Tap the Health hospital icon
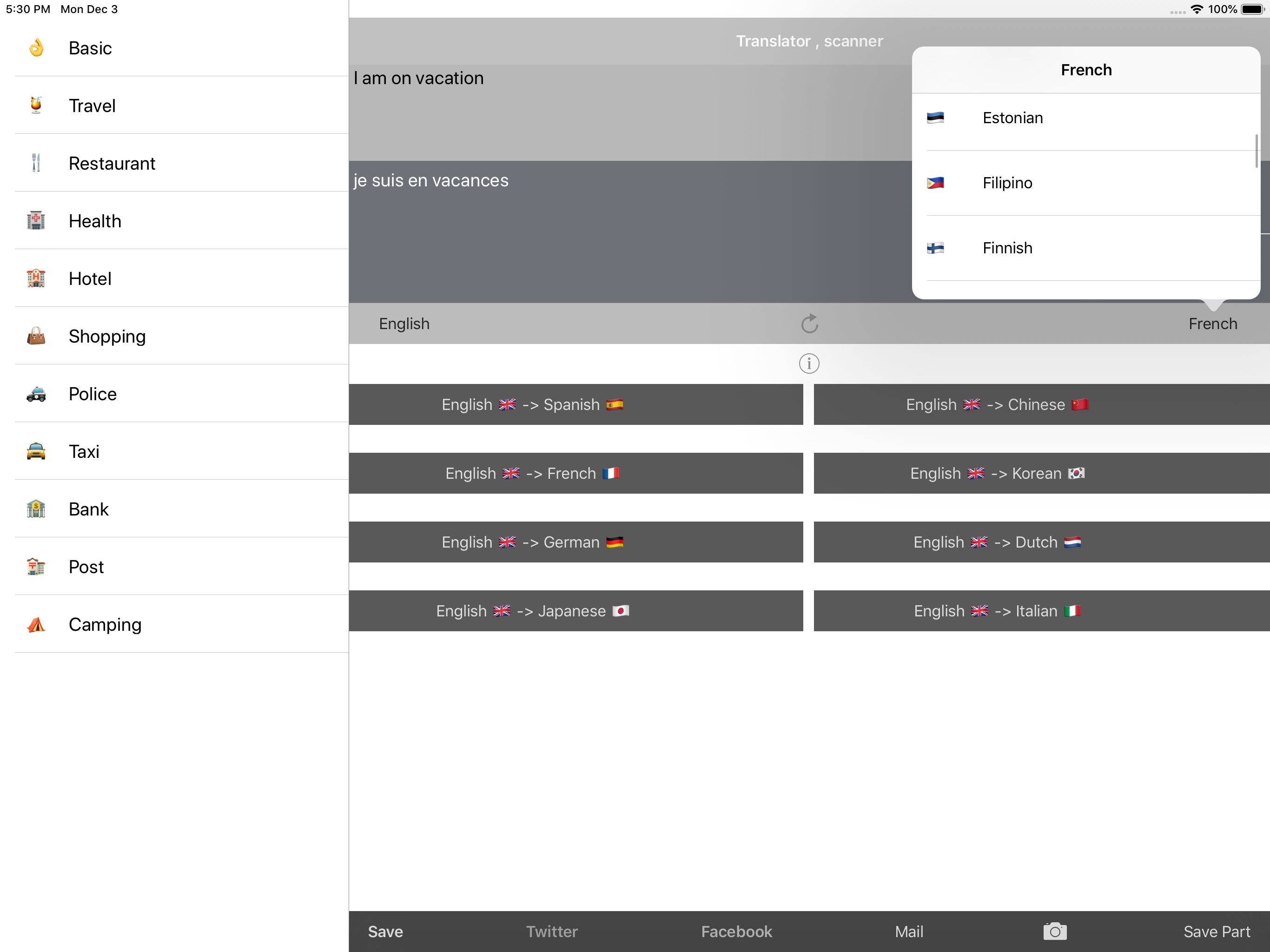 (36, 220)
